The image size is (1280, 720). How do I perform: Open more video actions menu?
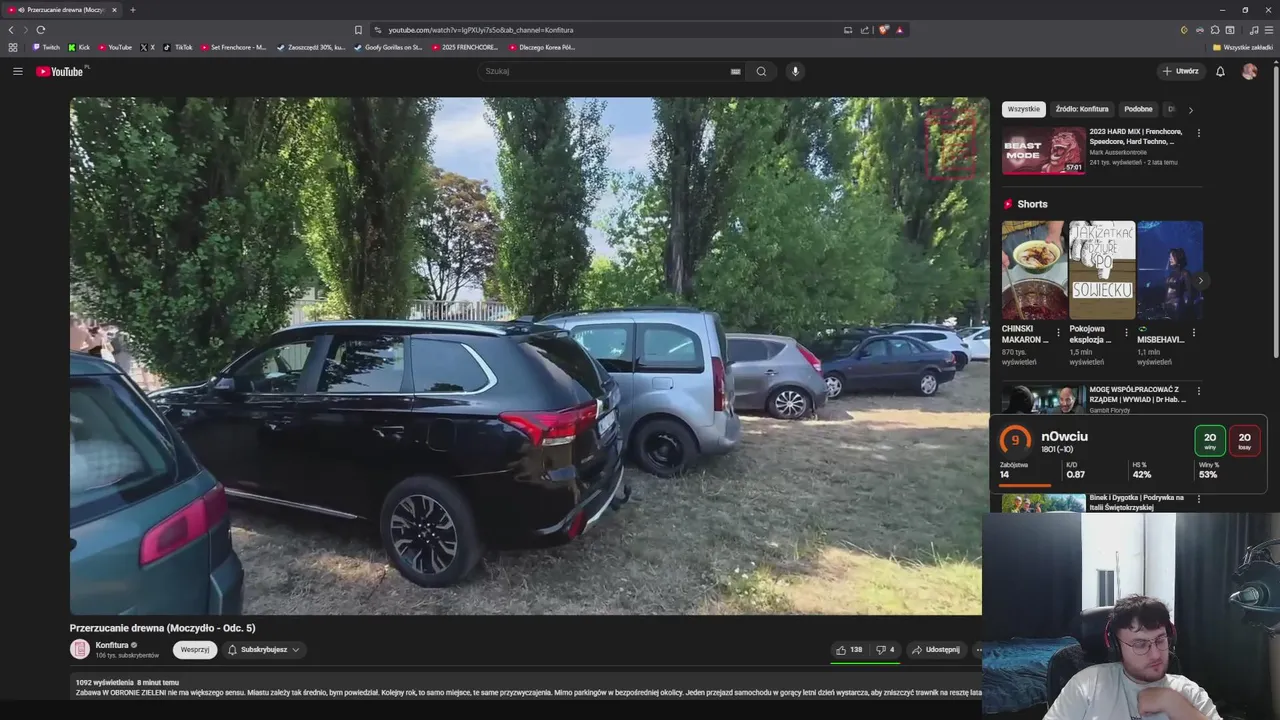click(x=978, y=650)
